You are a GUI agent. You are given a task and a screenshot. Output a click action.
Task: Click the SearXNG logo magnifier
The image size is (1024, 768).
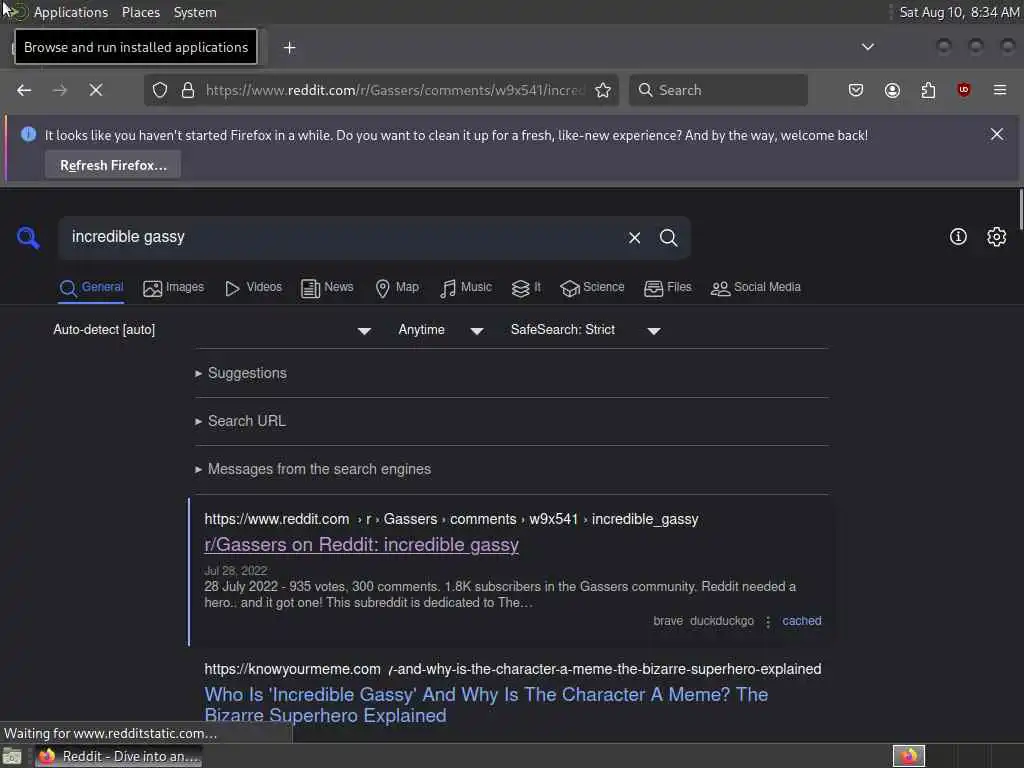point(28,237)
